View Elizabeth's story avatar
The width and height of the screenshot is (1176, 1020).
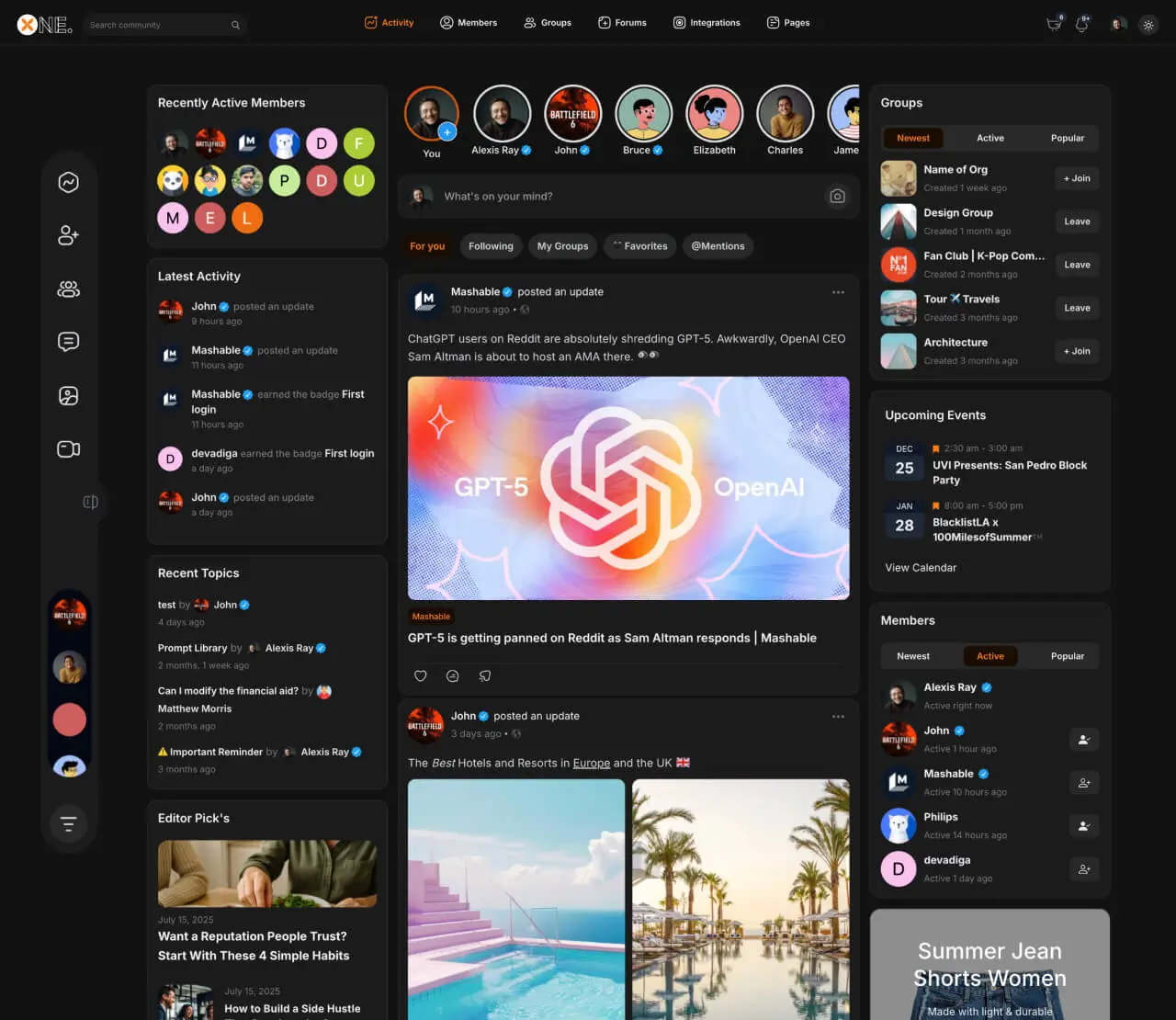(x=714, y=114)
